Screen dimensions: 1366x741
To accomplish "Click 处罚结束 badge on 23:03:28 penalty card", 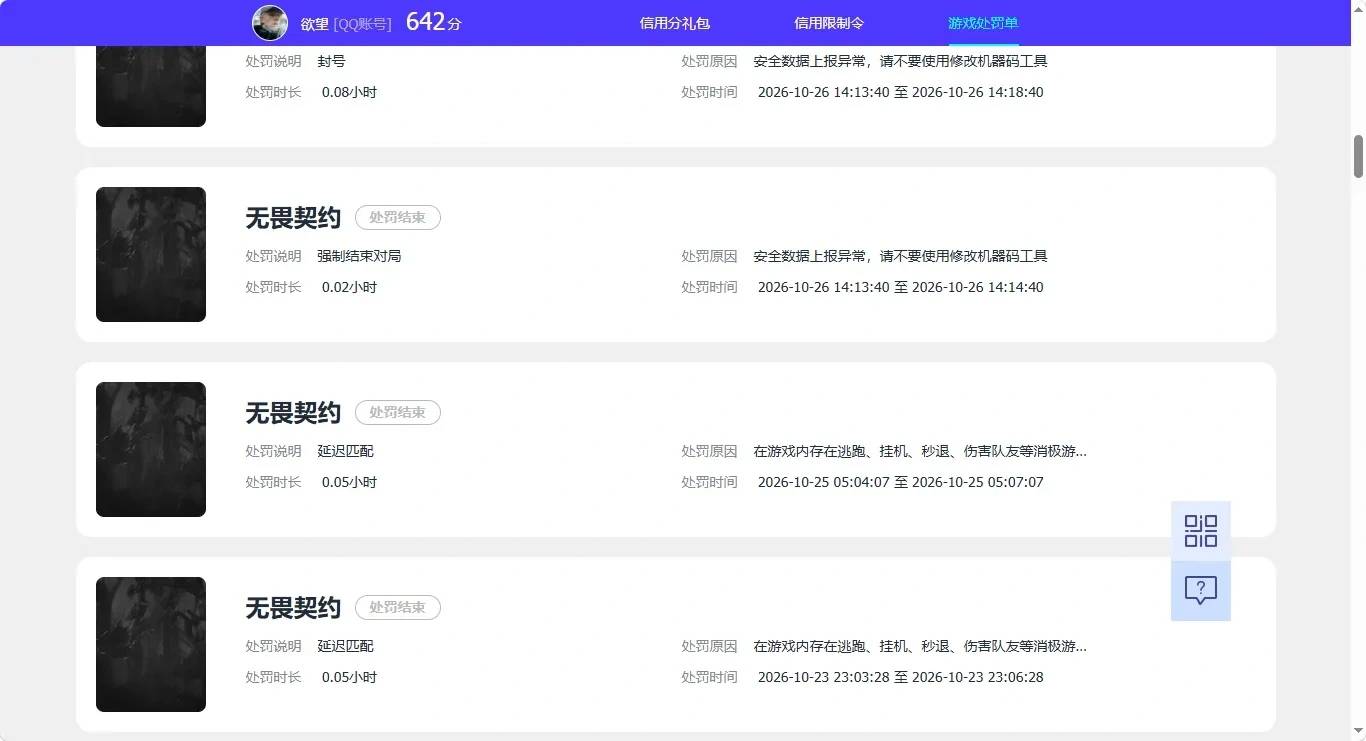I will 398,607.
